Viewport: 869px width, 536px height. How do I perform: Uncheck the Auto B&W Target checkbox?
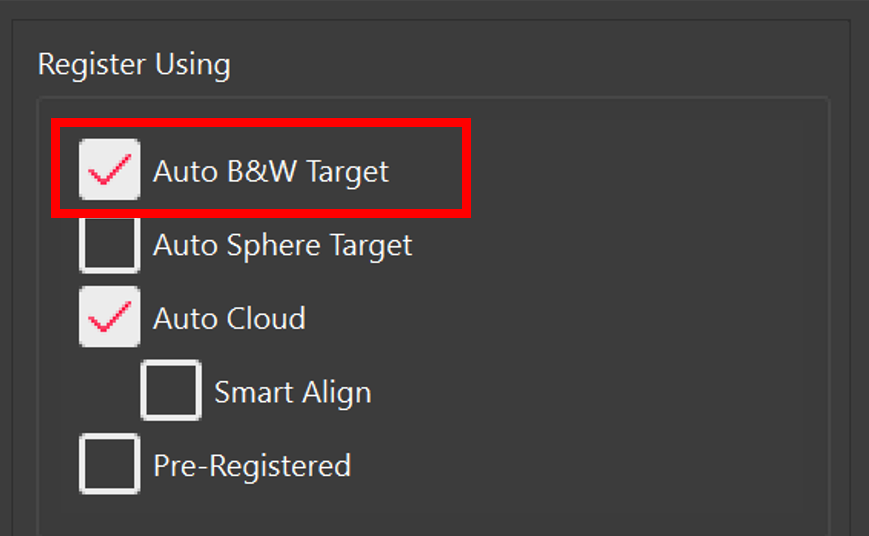coord(109,171)
